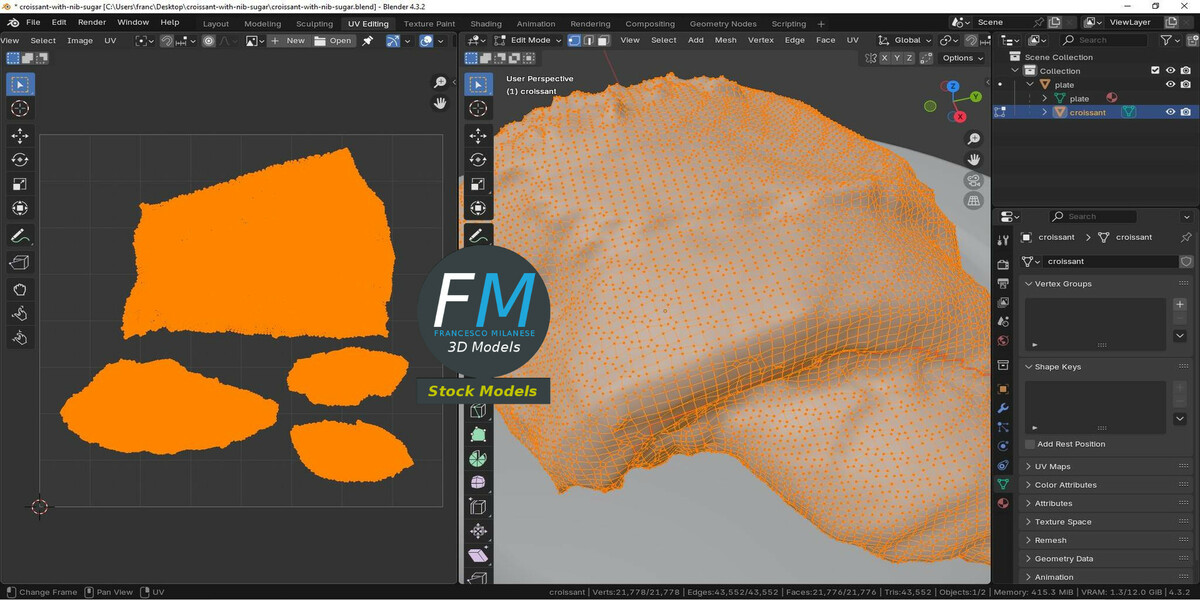Click the New image button
Image resolution: width=1200 pixels, height=600 pixels.
pos(288,41)
